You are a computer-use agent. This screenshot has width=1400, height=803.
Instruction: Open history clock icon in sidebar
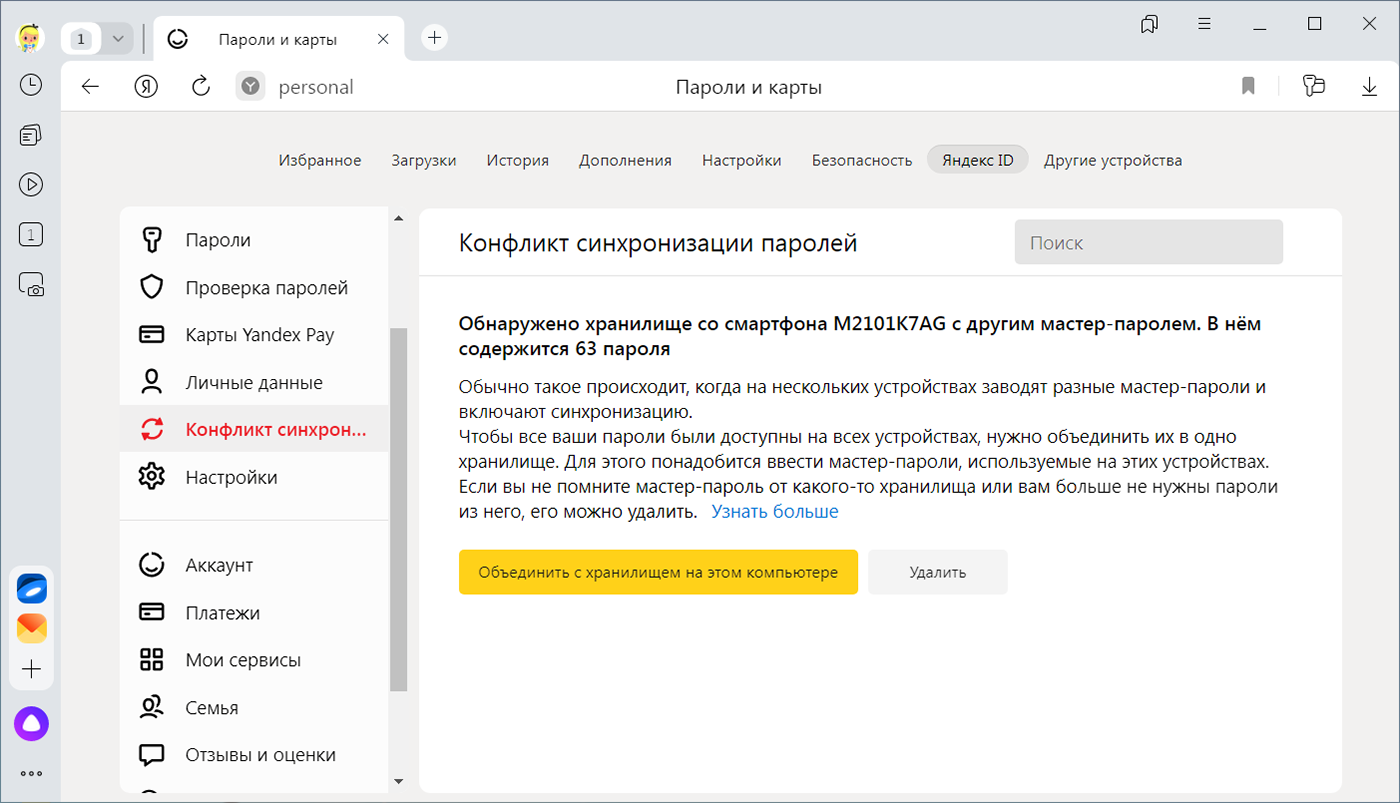[x=31, y=85]
